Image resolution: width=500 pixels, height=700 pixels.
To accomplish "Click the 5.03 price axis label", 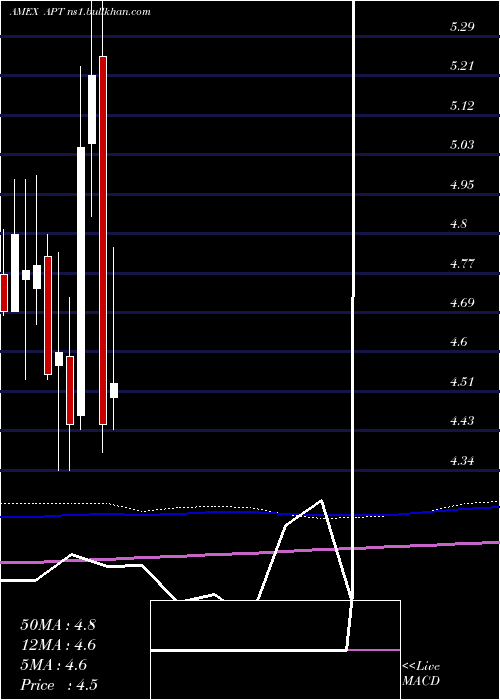I will [x=462, y=145].
